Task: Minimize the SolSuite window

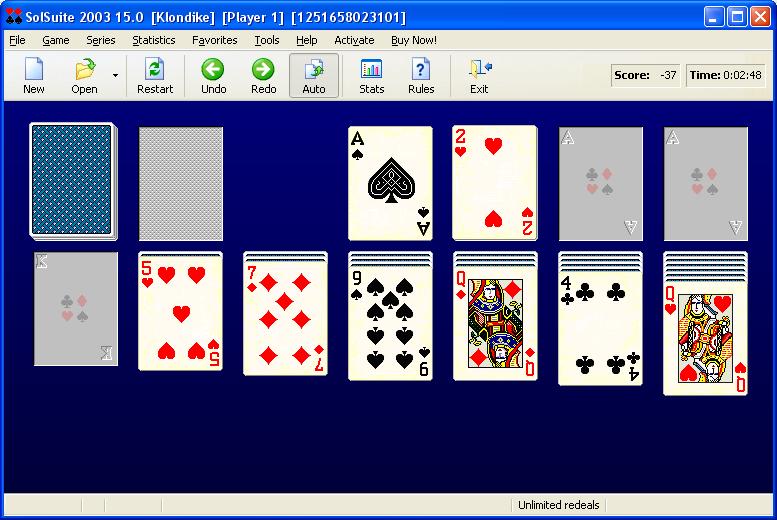Action: (713, 17)
